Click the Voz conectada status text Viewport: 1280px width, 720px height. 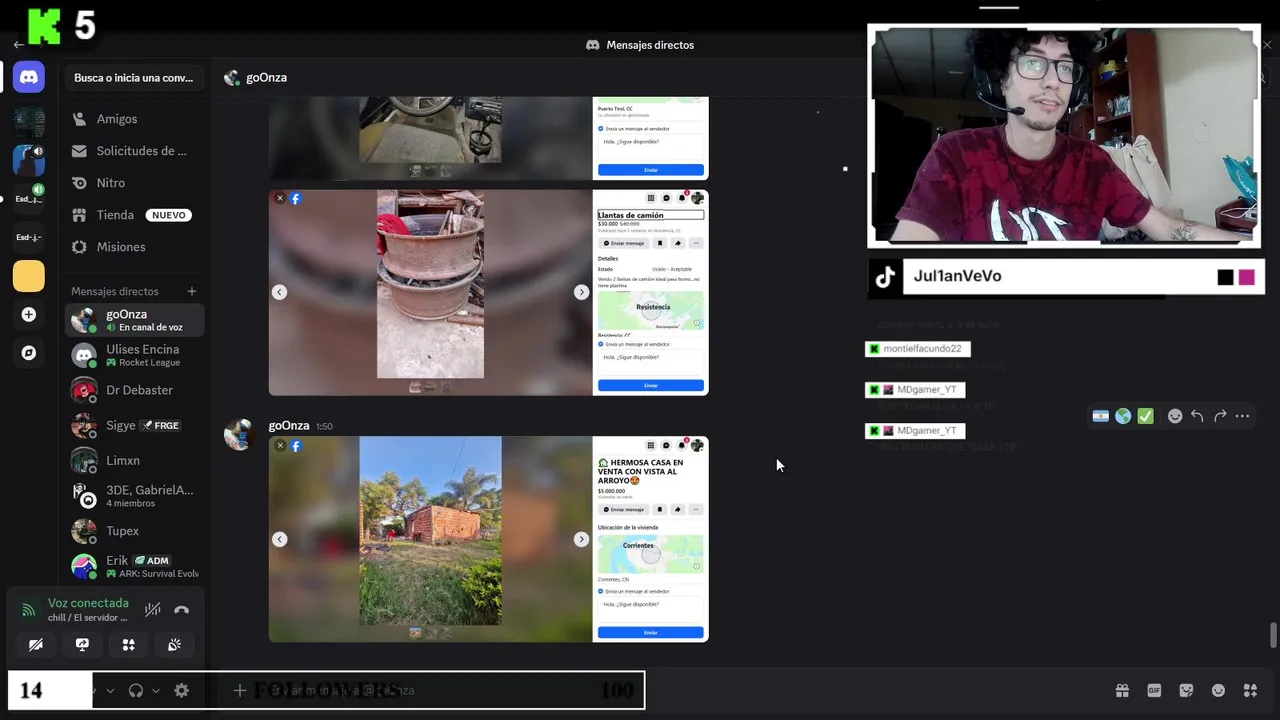tap(88, 603)
